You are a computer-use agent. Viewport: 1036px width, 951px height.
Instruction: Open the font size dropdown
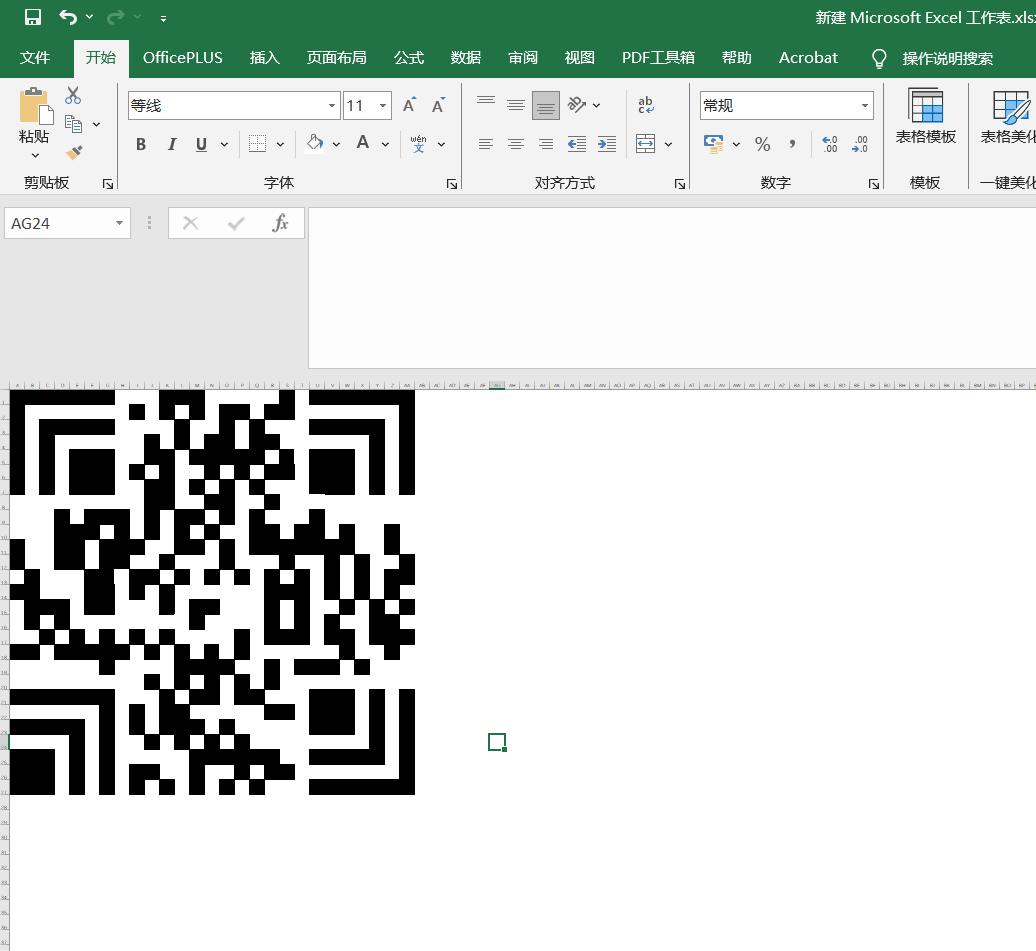coord(383,106)
